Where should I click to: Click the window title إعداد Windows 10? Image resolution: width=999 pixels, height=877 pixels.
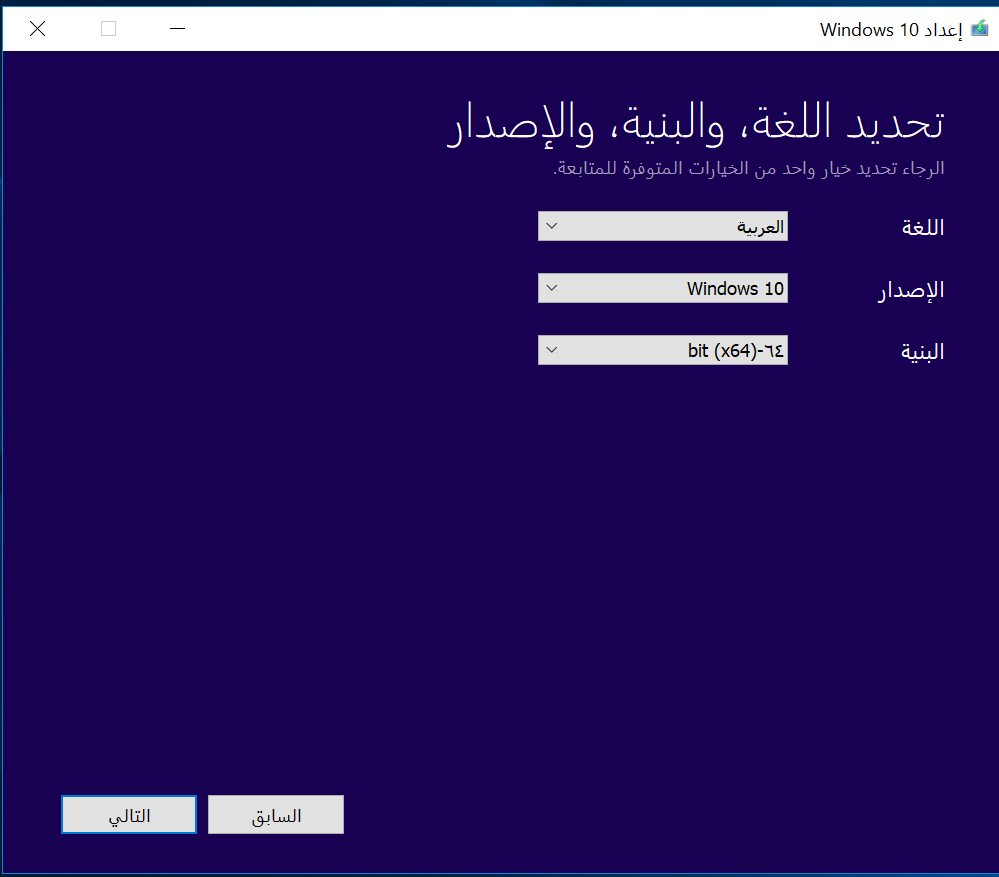point(891,29)
